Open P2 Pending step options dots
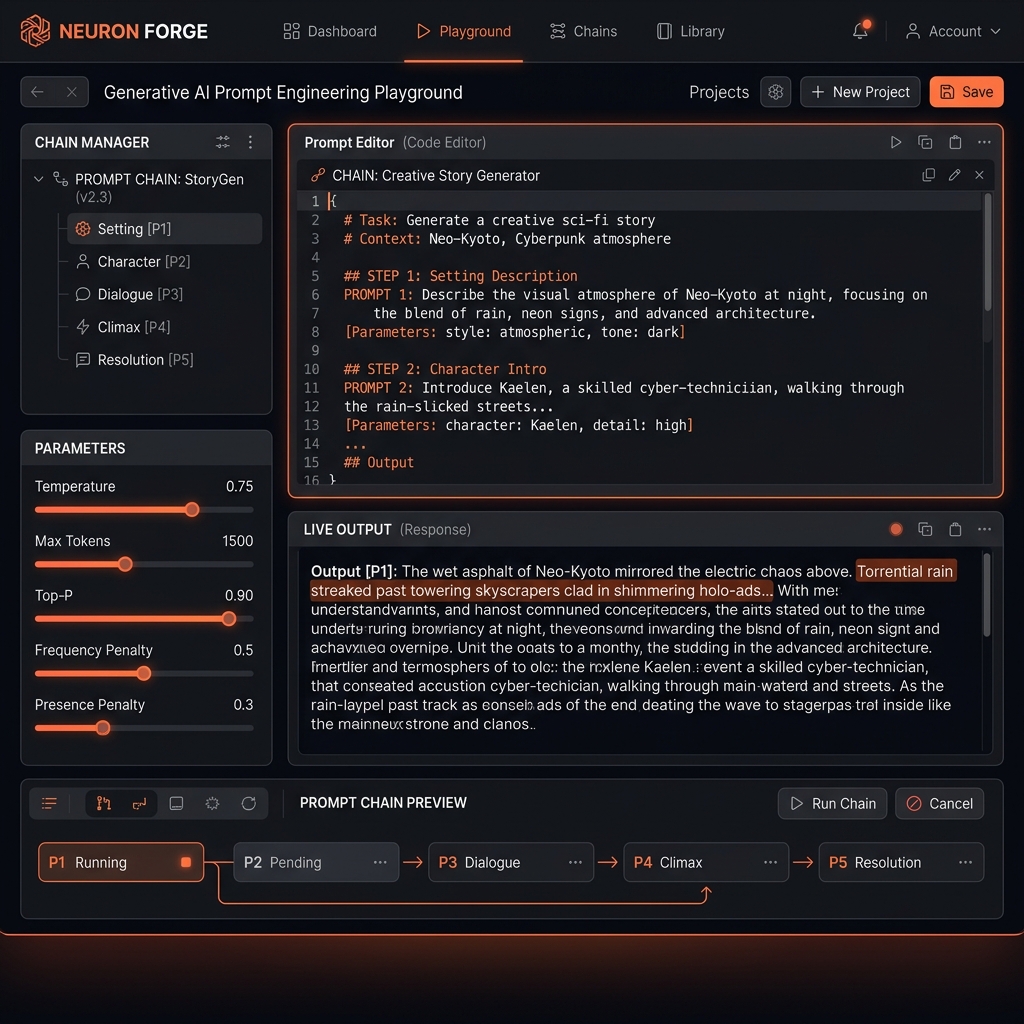The width and height of the screenshot is (1024, 1024). click(x=380, y=862)
